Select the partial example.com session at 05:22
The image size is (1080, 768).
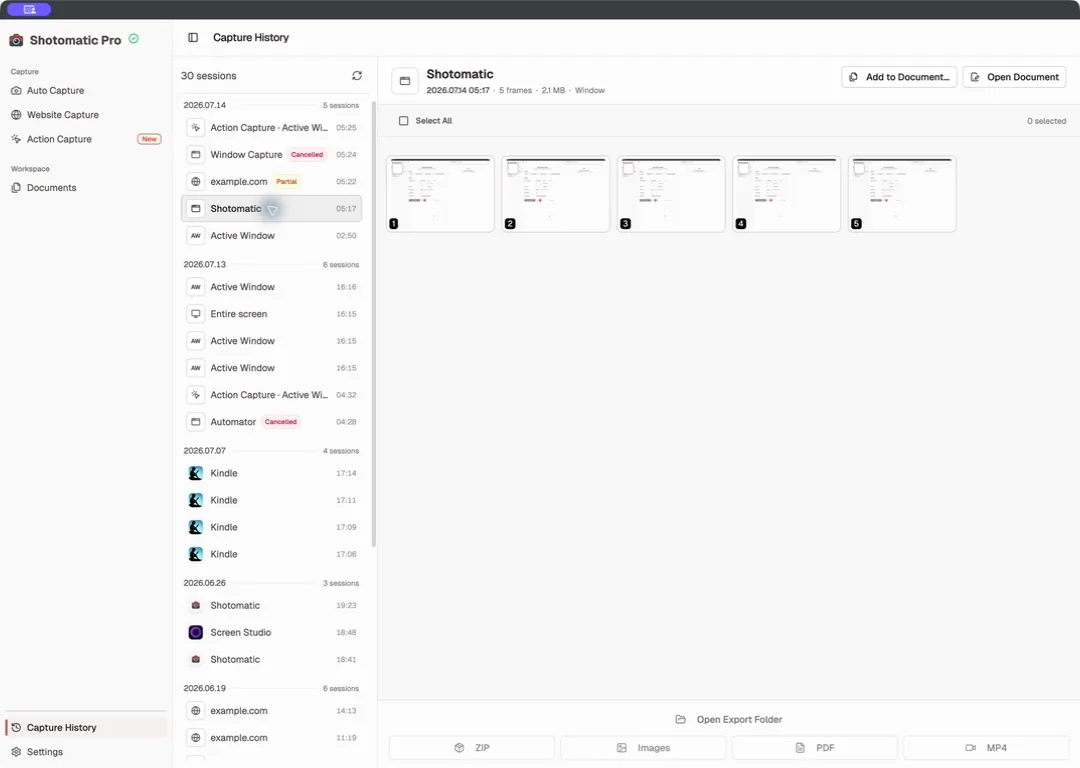tap(271, 182)
